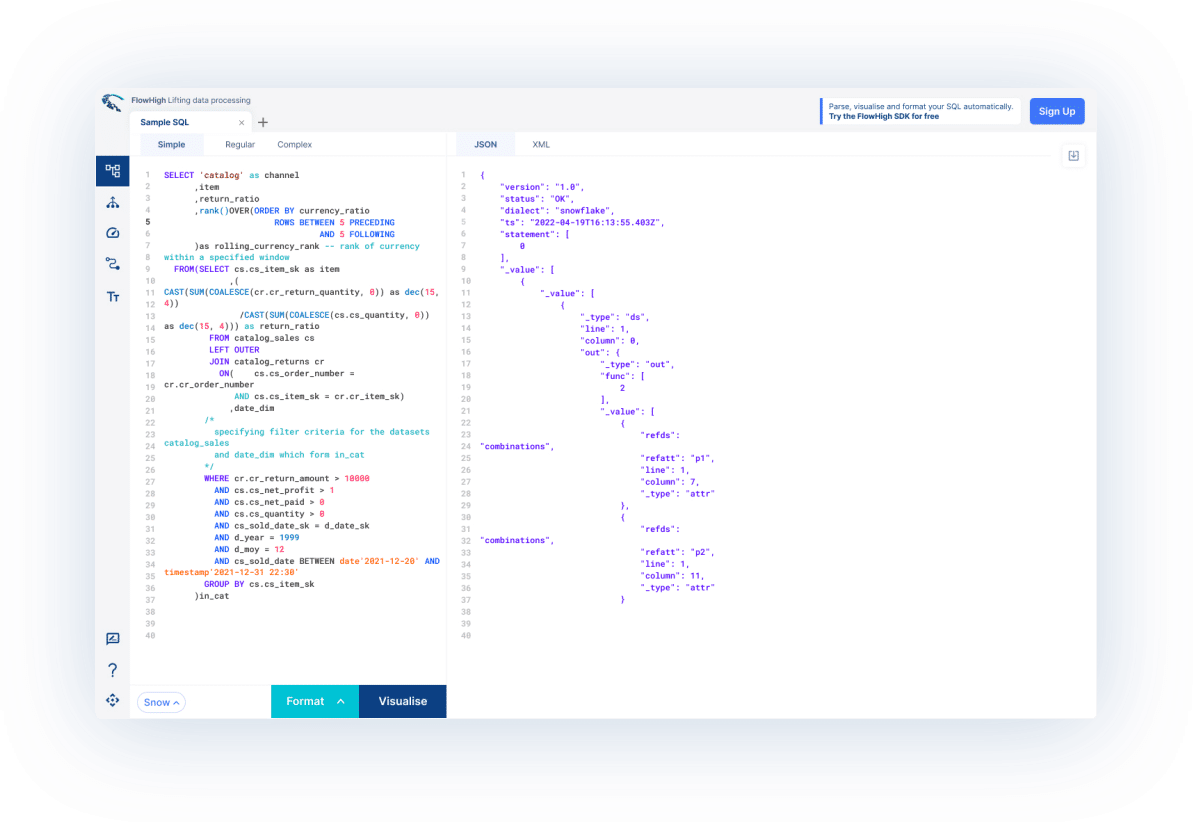This screenshot has width=1193, height=822.
Task: Open the feedback chat icon in sidebar
Action: click(x=113, y=639)
